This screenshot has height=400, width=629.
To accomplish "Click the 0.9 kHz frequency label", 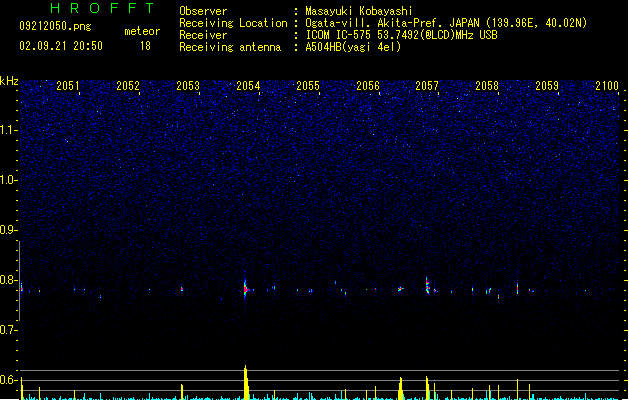I will click(x=9, y=230).
